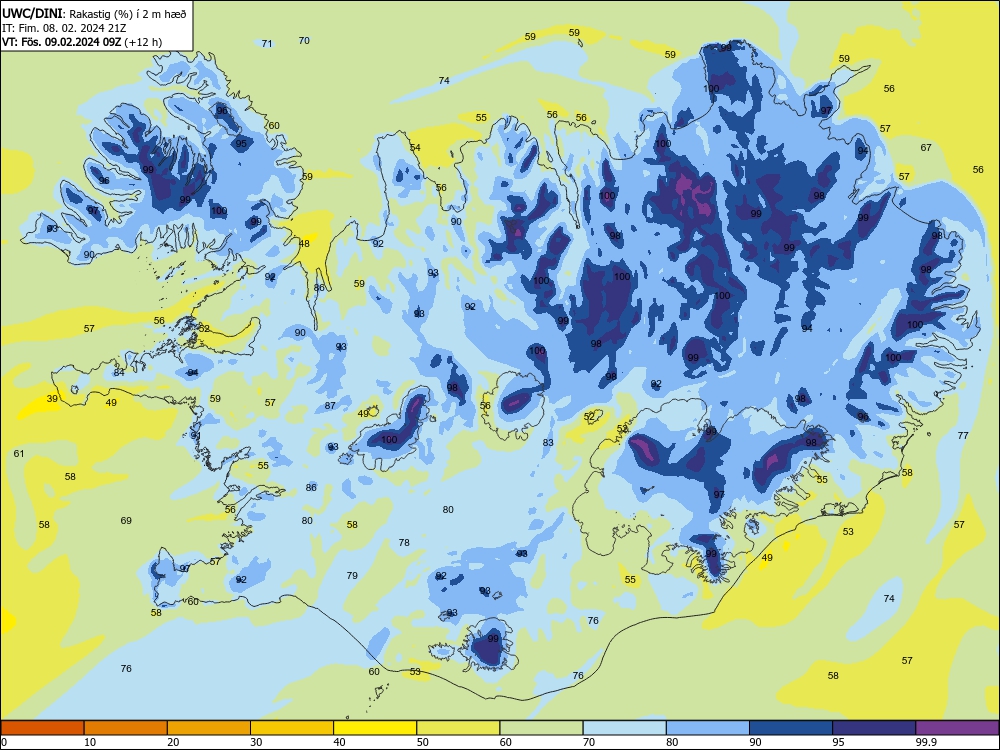This screenshot has height=750, width=1000.
Task: Click the humidity value 69 on the map
Action: point(126,520)
